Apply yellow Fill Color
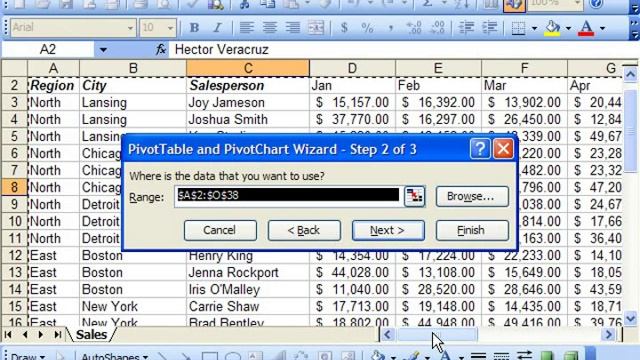This screenshot has width=640, height=360. click(x=552, y=28)
